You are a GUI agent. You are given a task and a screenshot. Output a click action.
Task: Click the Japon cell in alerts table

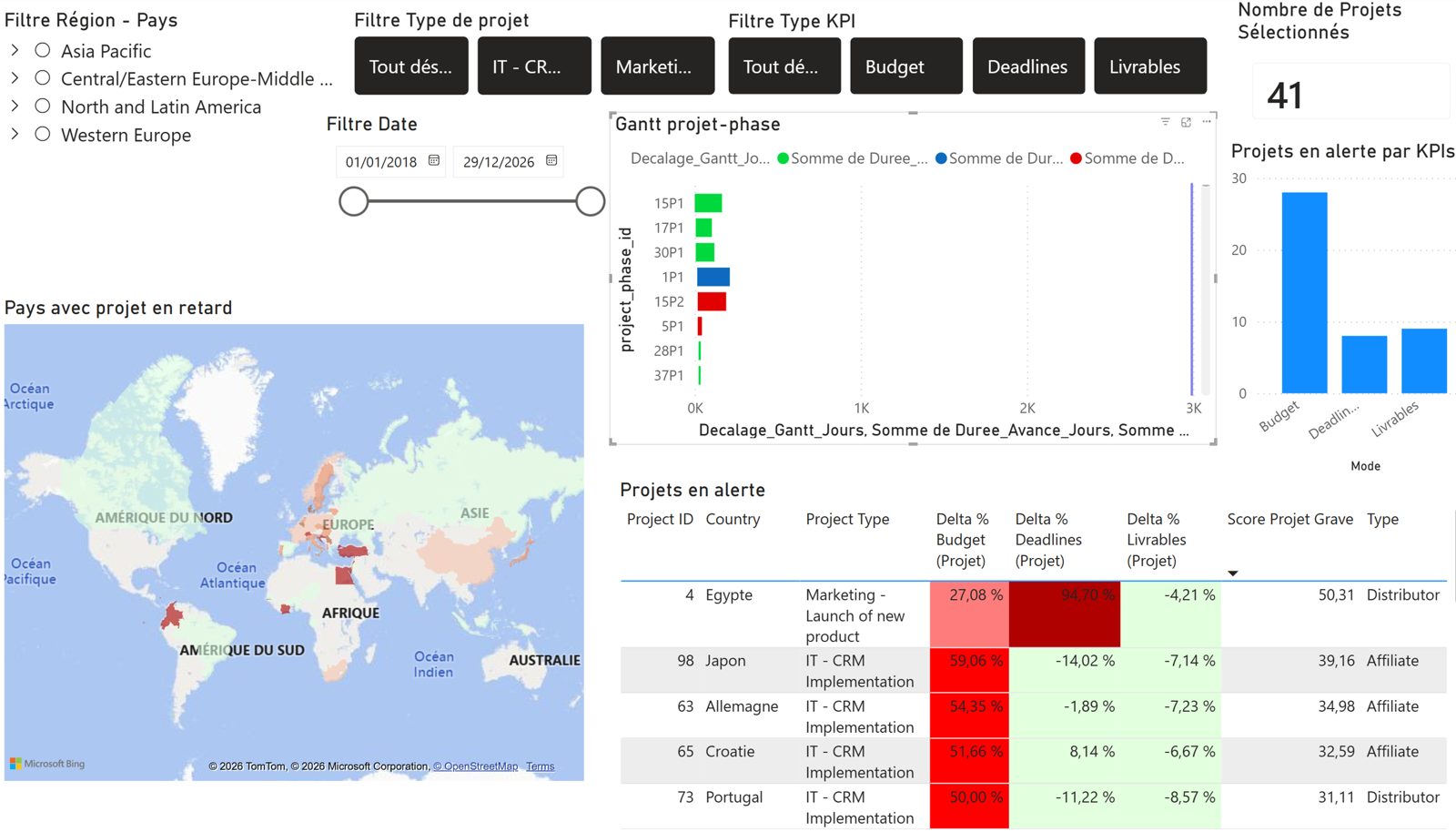click(725, 661)
